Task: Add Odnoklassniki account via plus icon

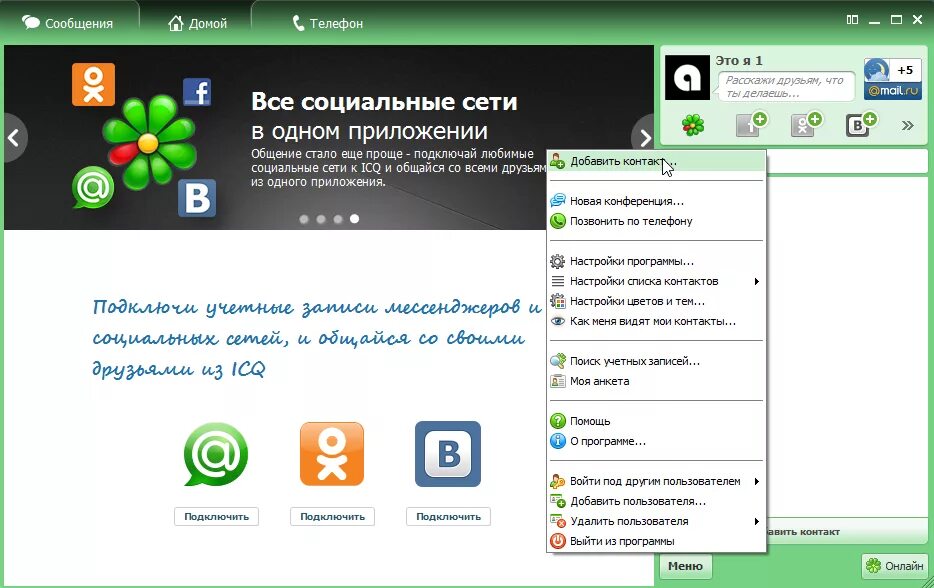Action: coord(805,125)
